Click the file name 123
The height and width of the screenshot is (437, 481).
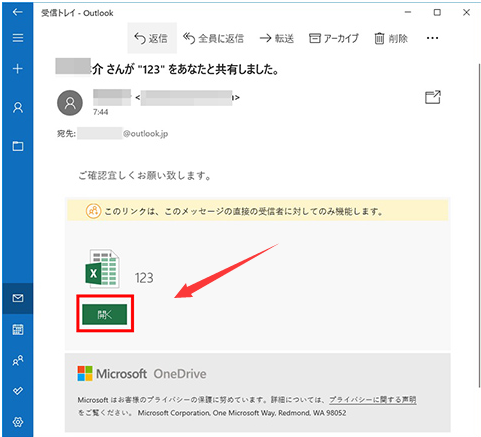pos(144,278)
